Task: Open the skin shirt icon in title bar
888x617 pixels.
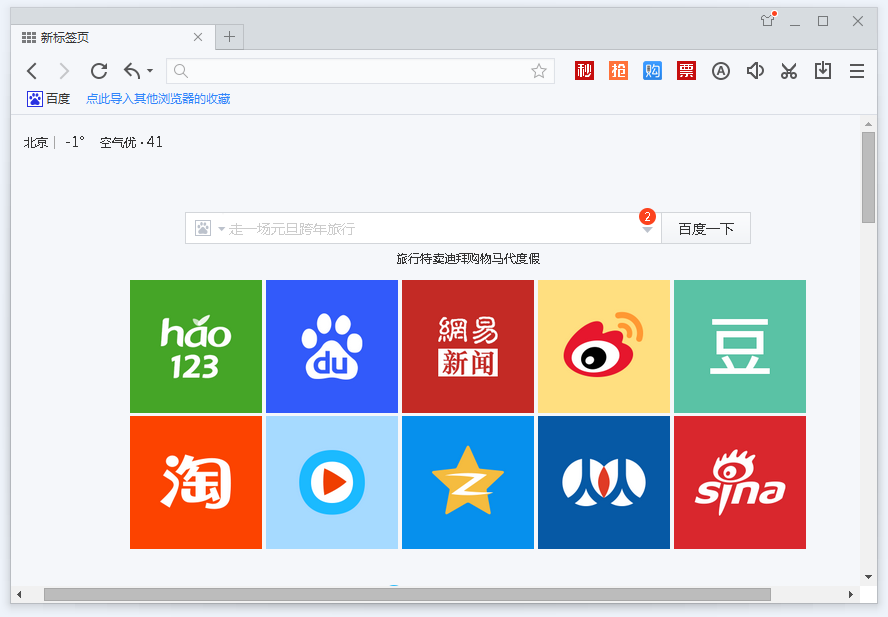Action: pyautogui.click(x=767, y=21)
